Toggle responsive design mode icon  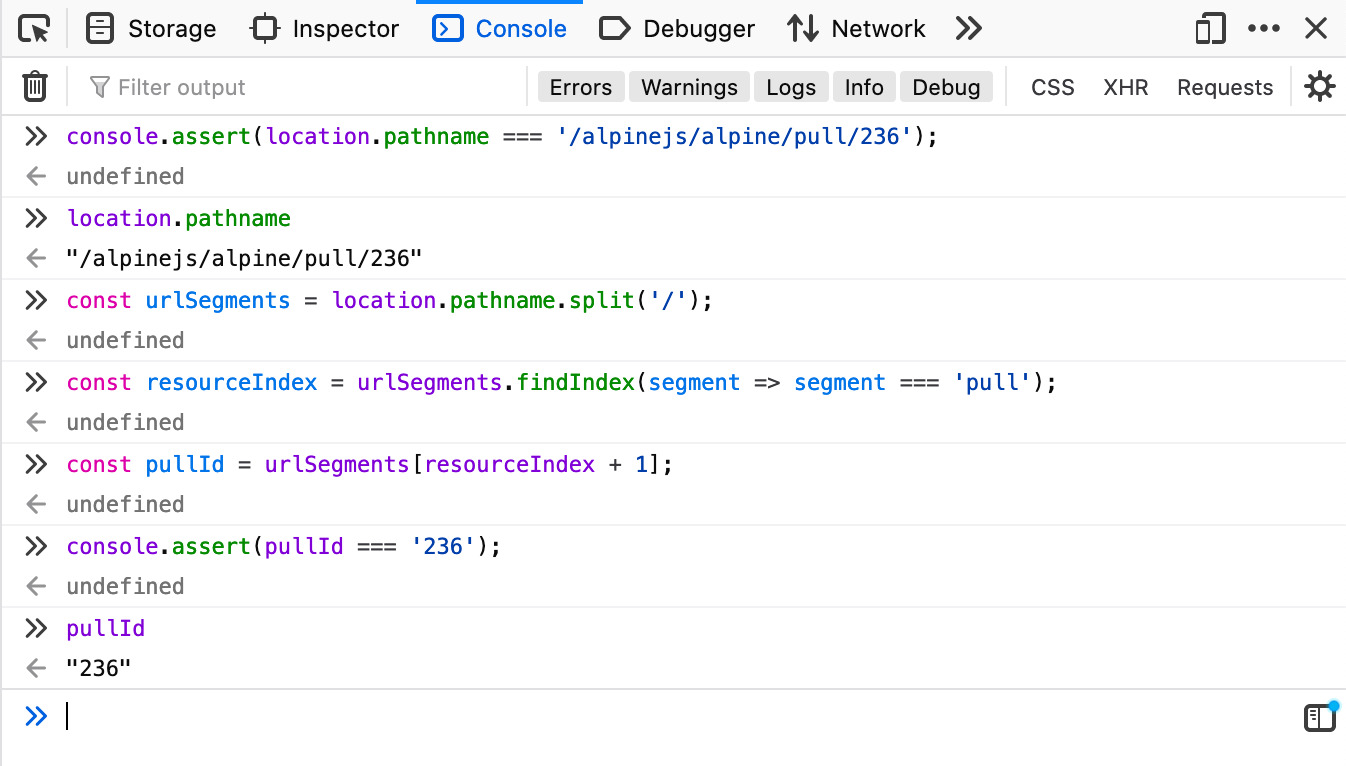(1210, 29)
